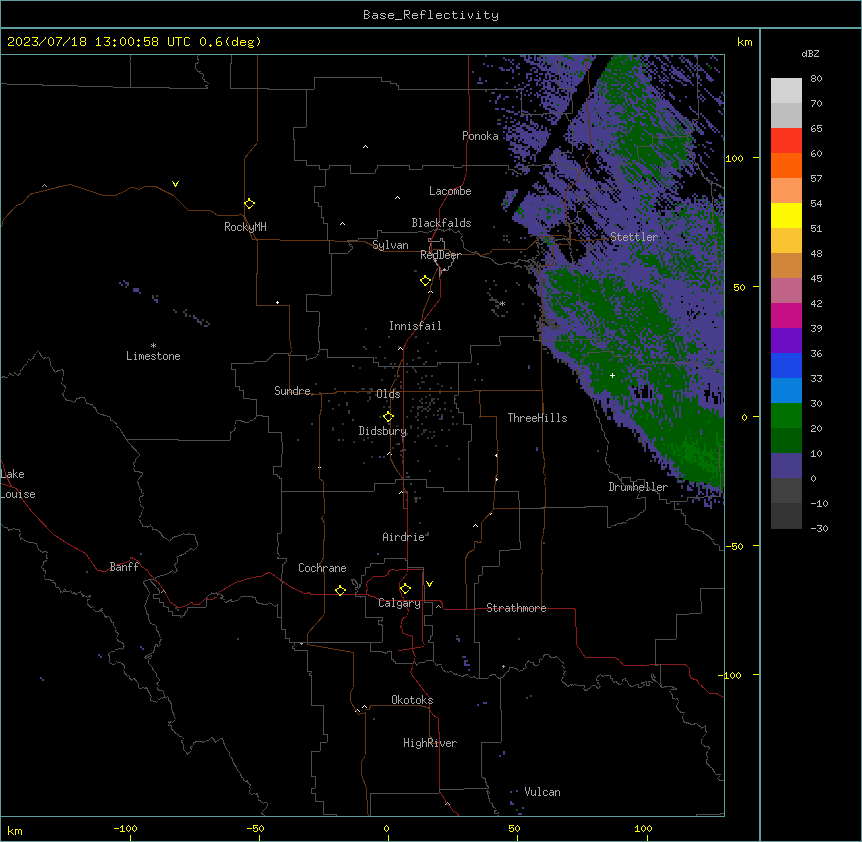Select the Drumheller city label
The width and height of the screenshot is (862, 842).
click(638, 487)
